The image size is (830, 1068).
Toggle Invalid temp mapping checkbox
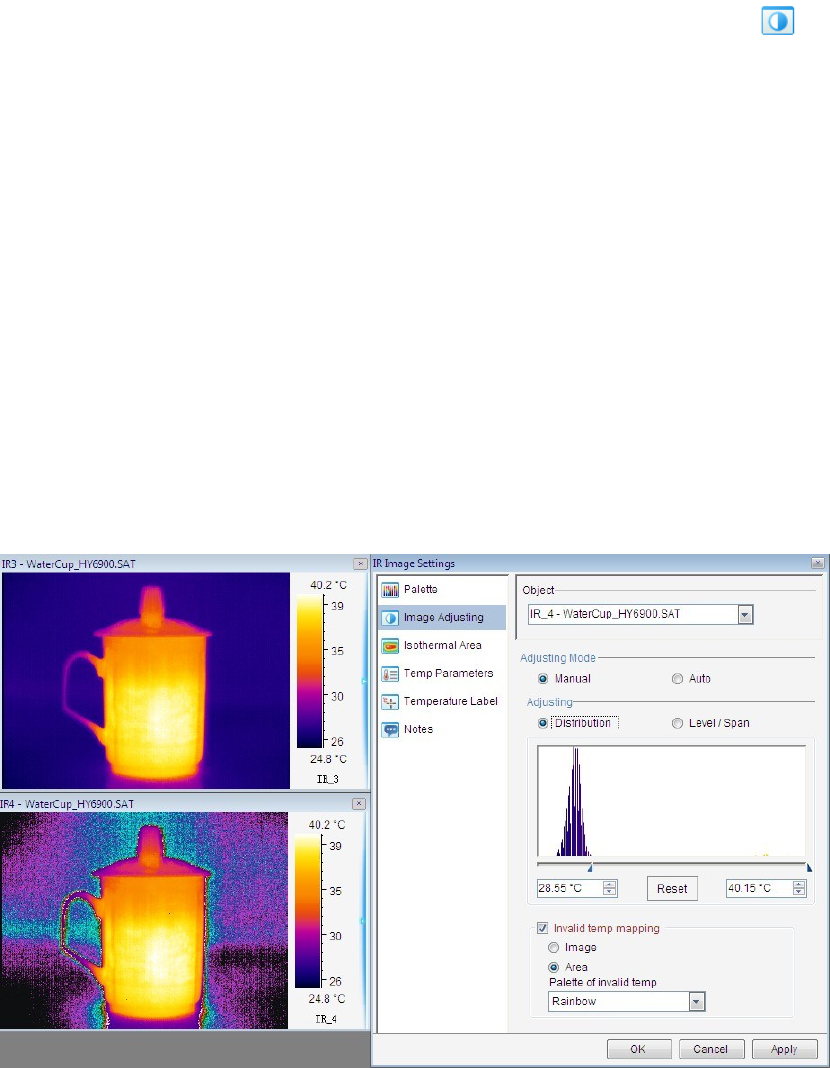pyautogui.click(x=543, y=928)
